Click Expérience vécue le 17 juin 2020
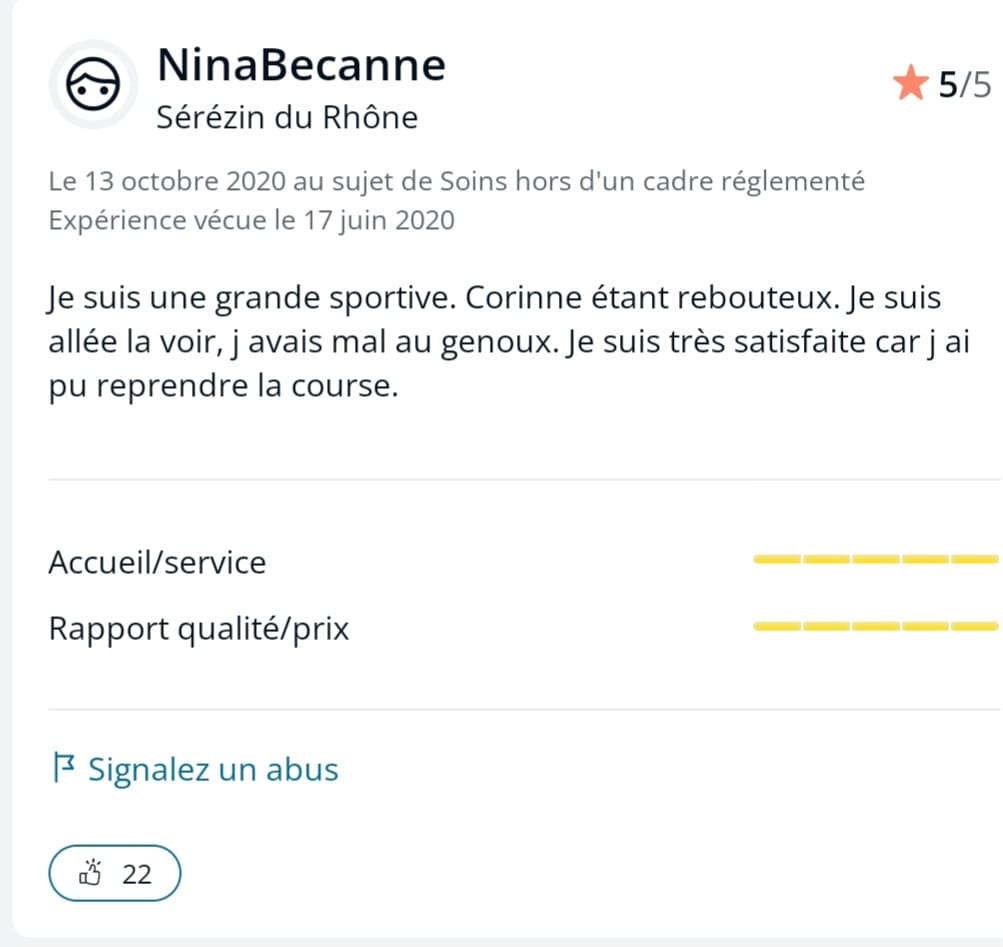Viewport: 1003px width, 947px height. click(x=251, y=220)
